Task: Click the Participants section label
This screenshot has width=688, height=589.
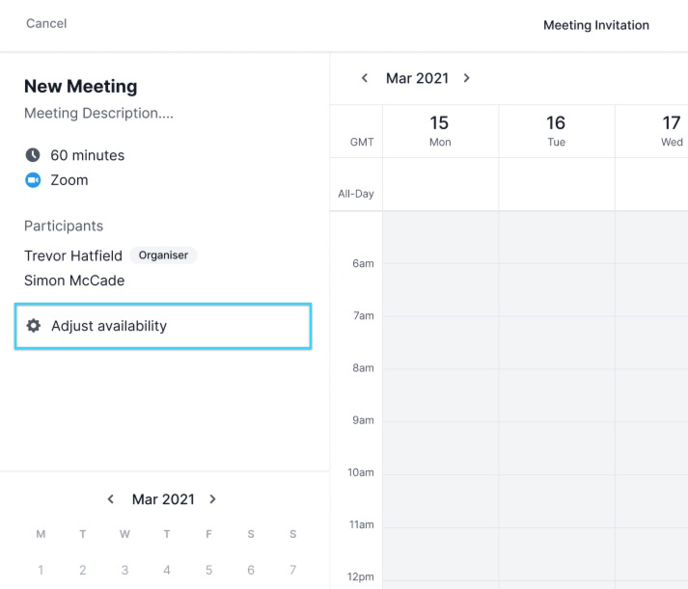Action: pos(64,226)
